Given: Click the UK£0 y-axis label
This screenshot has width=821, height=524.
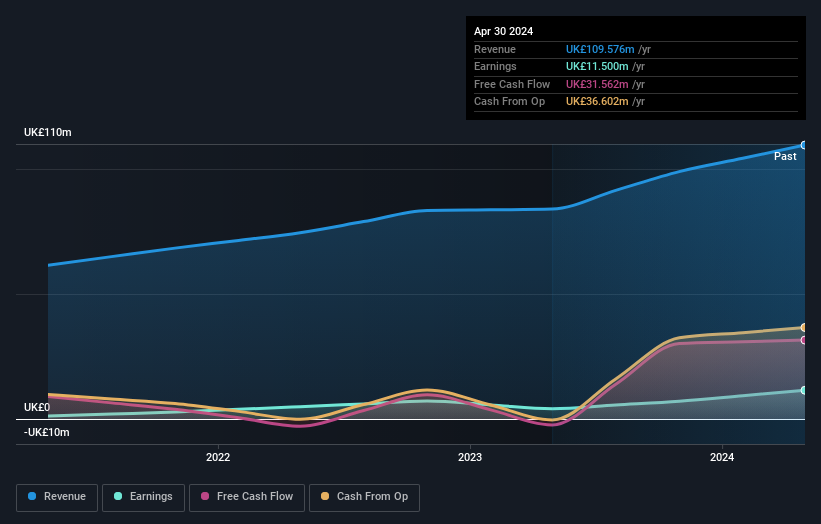Looking at the screenshot, I should tap(37, 407).
